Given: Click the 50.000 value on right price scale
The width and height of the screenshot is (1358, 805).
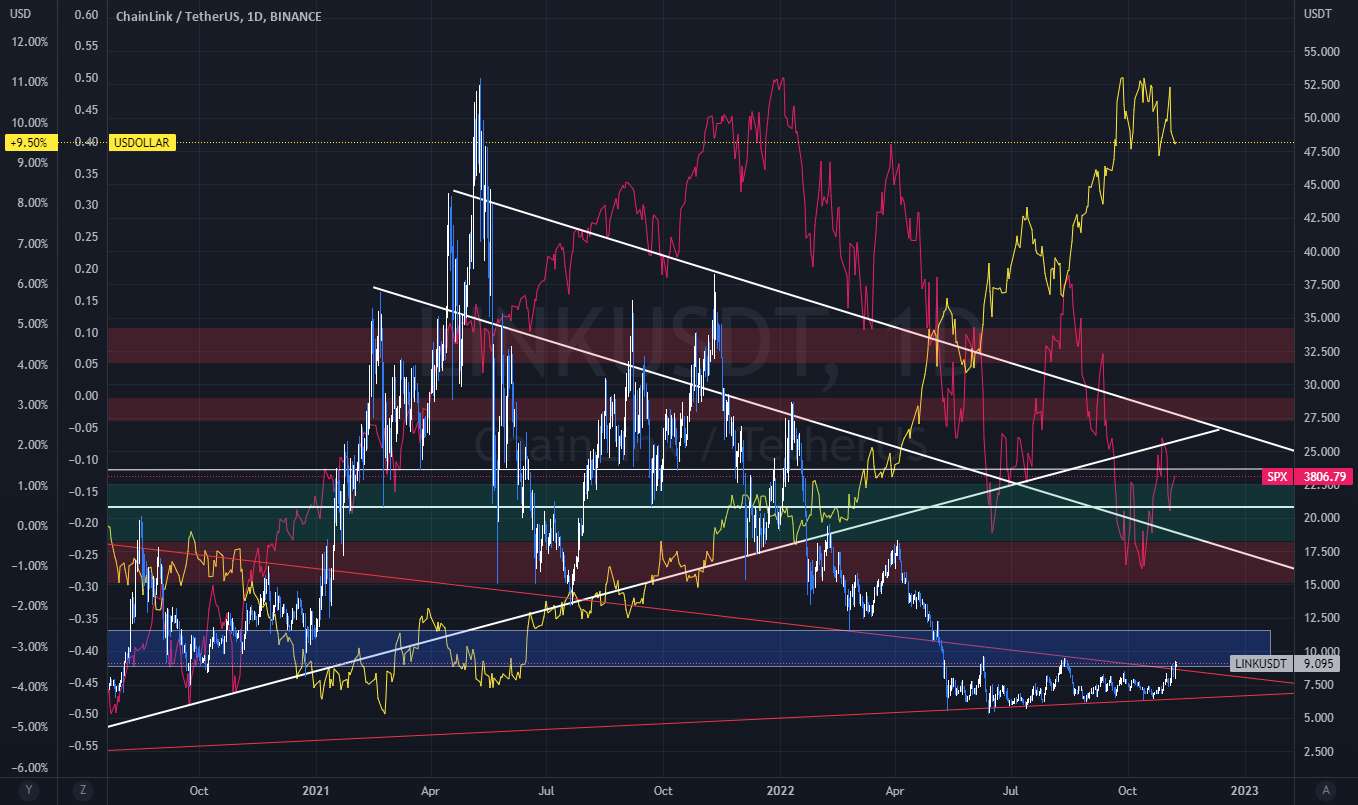Looking at the screenshot, I should click(1321, 118).
